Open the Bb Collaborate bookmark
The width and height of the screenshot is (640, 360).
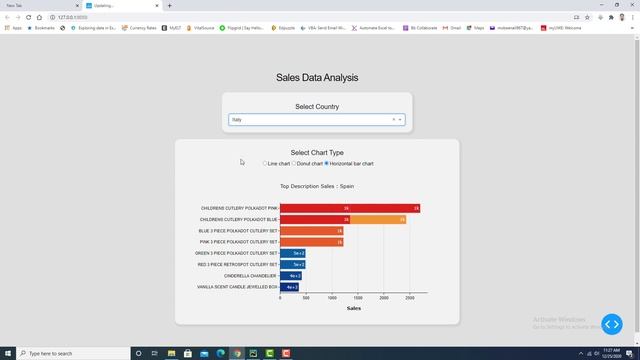[420, 28]
